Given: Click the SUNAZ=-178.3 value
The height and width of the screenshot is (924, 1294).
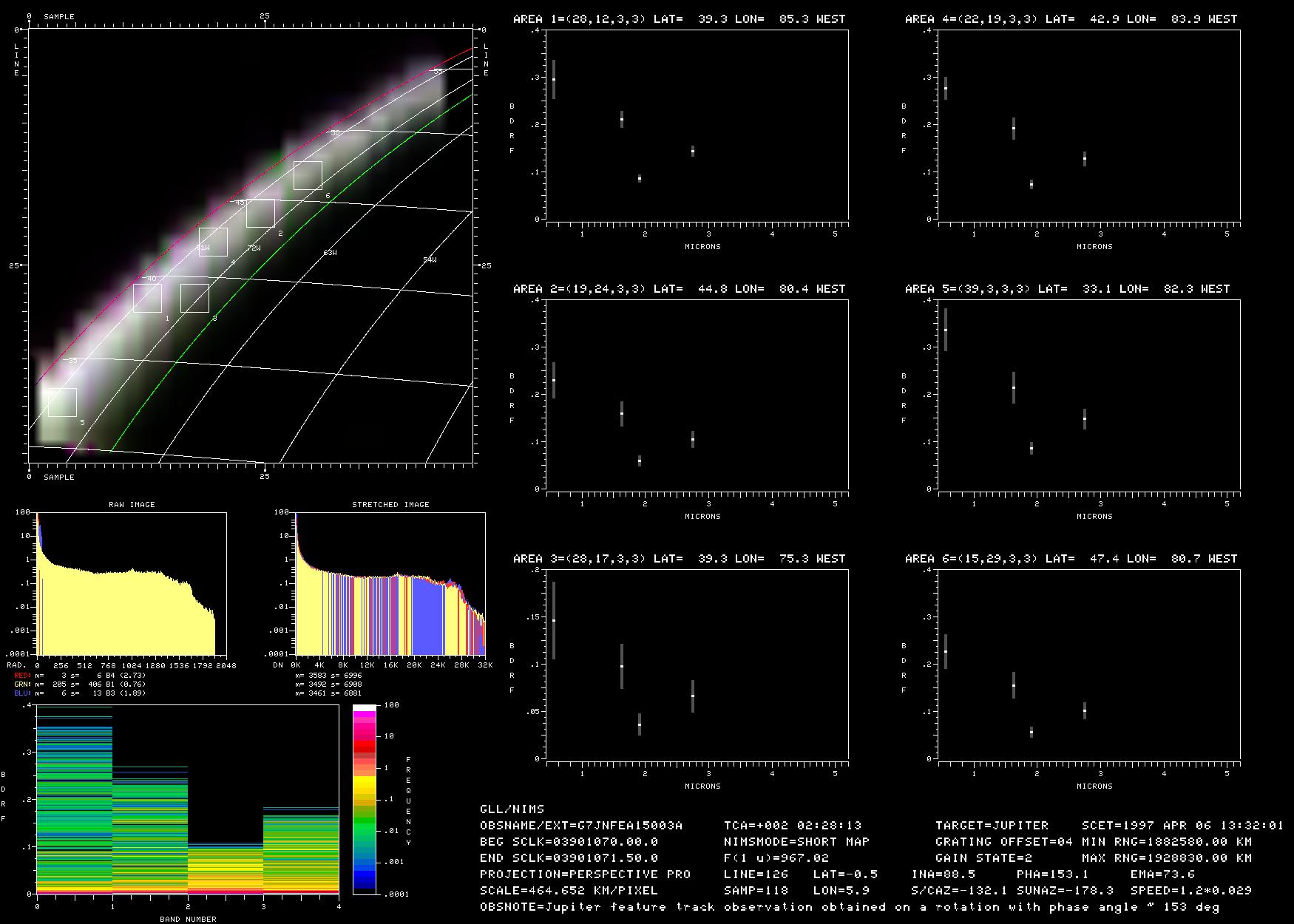Looking at the screenshot, I should (1065, 891).
